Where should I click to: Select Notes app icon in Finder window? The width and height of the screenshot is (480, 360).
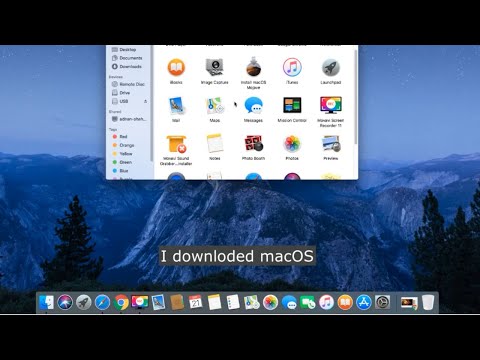[x=214, y=144]
